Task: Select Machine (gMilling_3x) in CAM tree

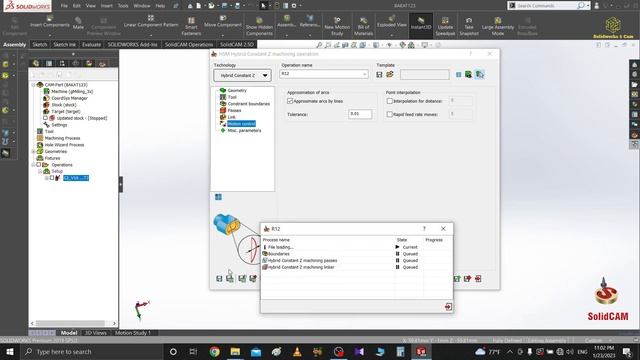Action: (72, 91)
